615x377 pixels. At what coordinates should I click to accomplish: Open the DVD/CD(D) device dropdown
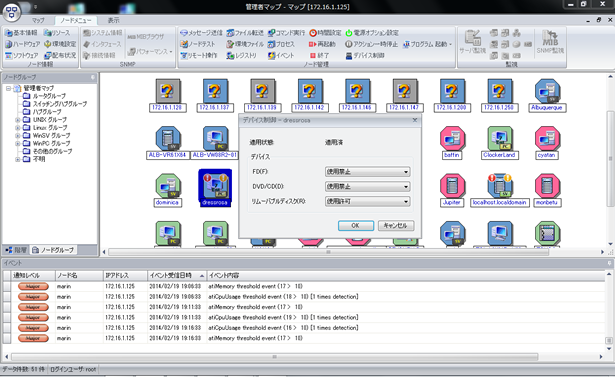368,187
